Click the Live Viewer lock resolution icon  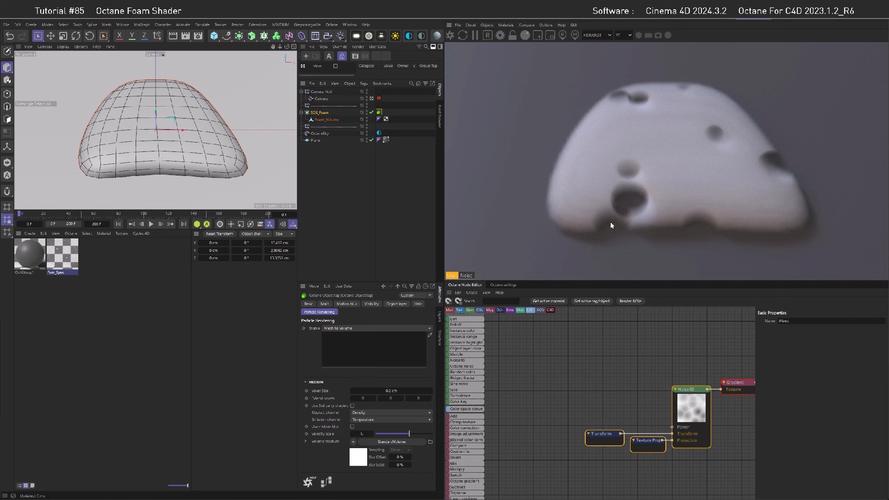point(513,35)
